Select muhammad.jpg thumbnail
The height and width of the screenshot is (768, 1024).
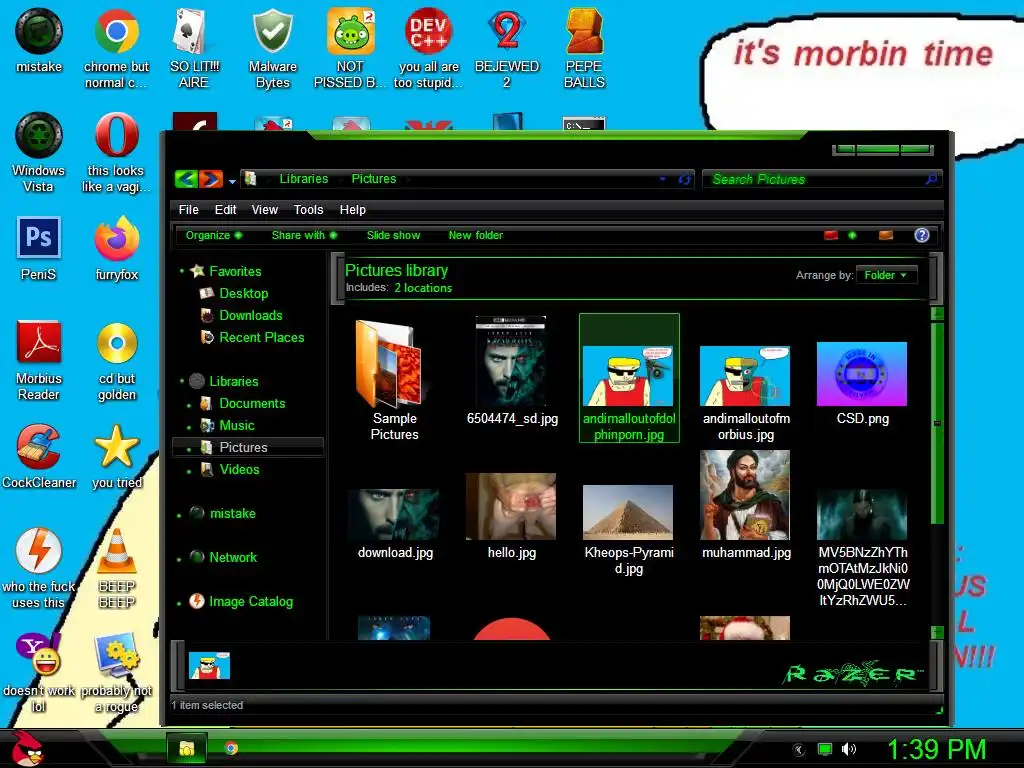click(x=745, y=505)
